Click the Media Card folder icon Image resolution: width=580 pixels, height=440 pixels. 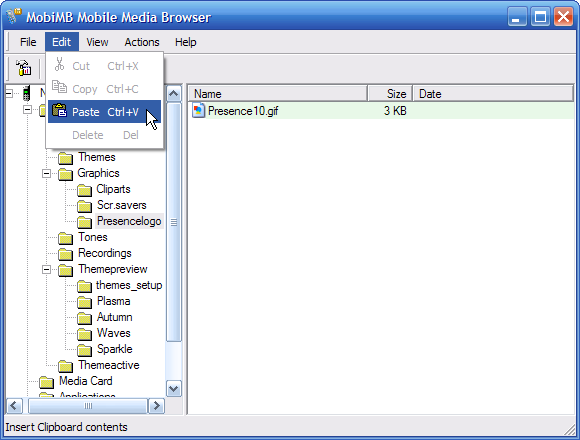tap(47, 382)
